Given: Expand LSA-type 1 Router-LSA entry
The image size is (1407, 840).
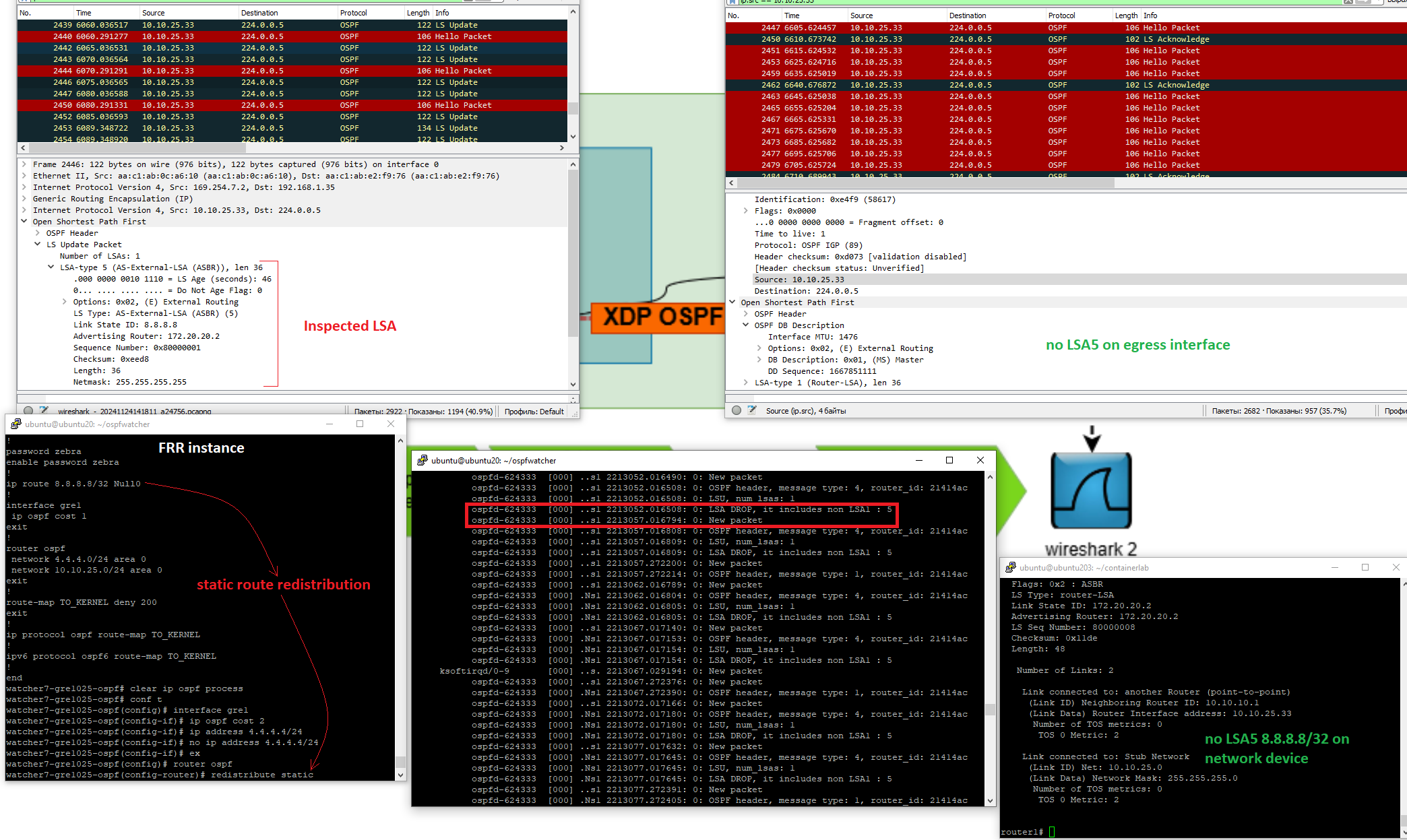Looking at the screenshot, I should point(746,383).
